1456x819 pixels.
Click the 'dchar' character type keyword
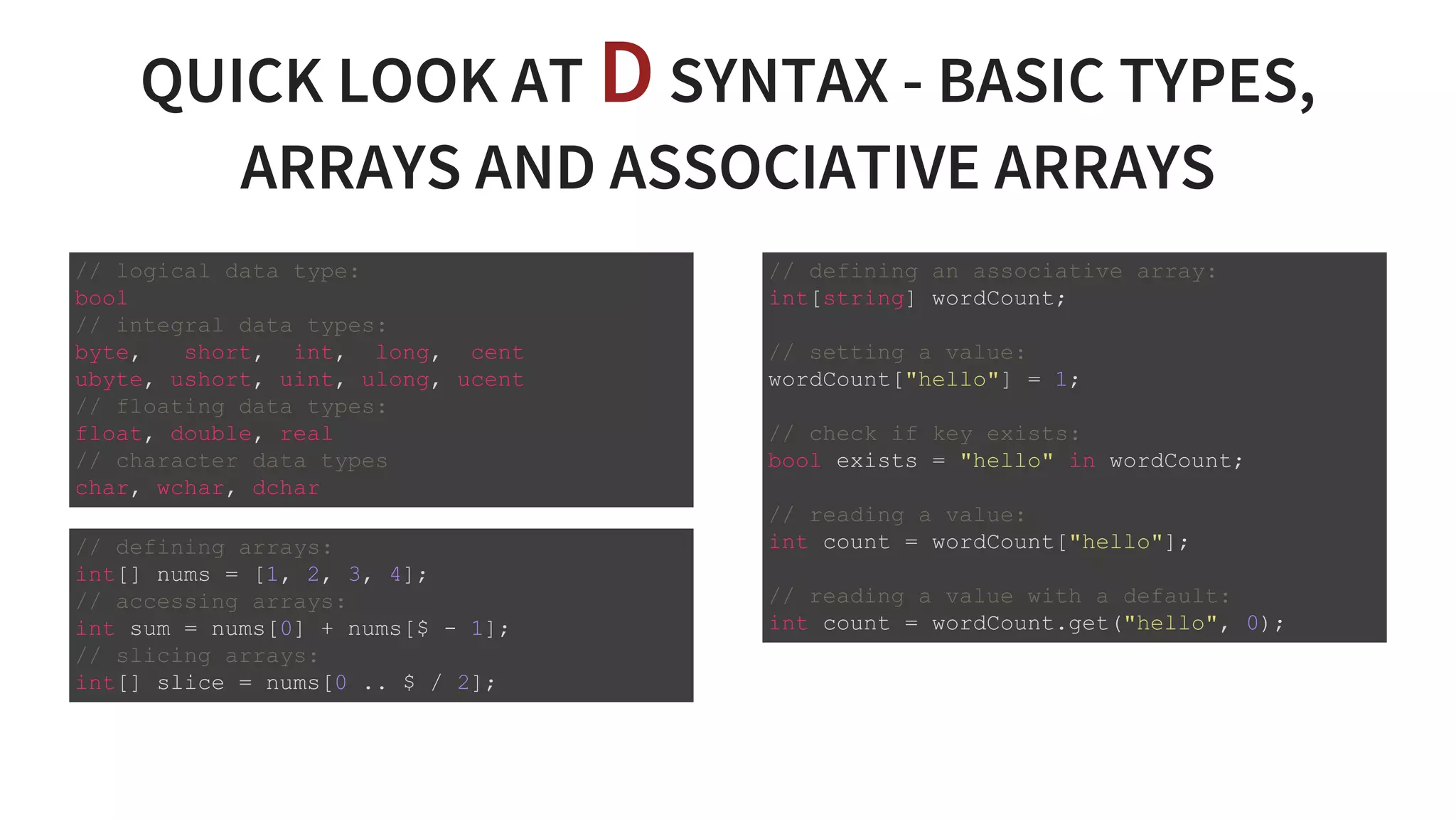click(x=286, y=488)
